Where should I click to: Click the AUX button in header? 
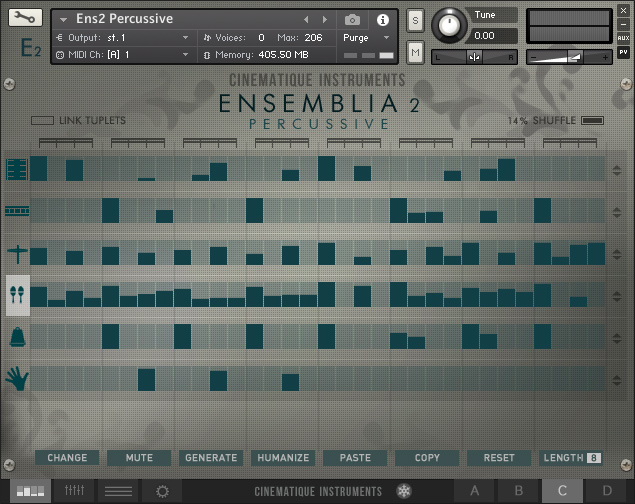click(623, 38)
